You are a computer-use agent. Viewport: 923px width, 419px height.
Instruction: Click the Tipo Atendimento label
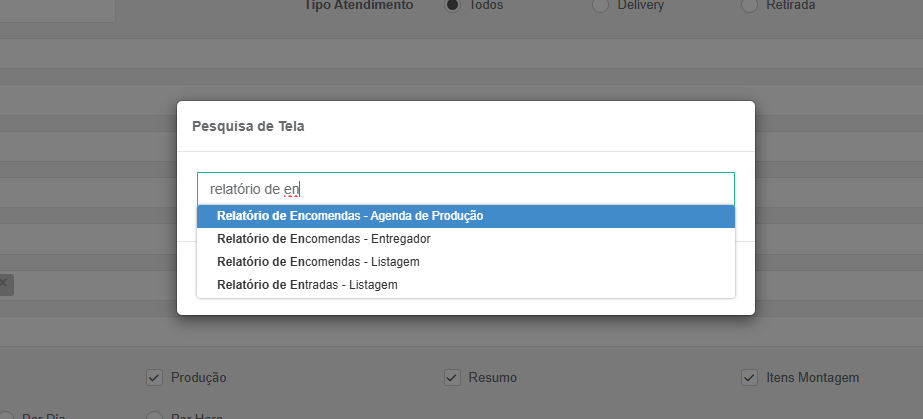tap(359, 5)
